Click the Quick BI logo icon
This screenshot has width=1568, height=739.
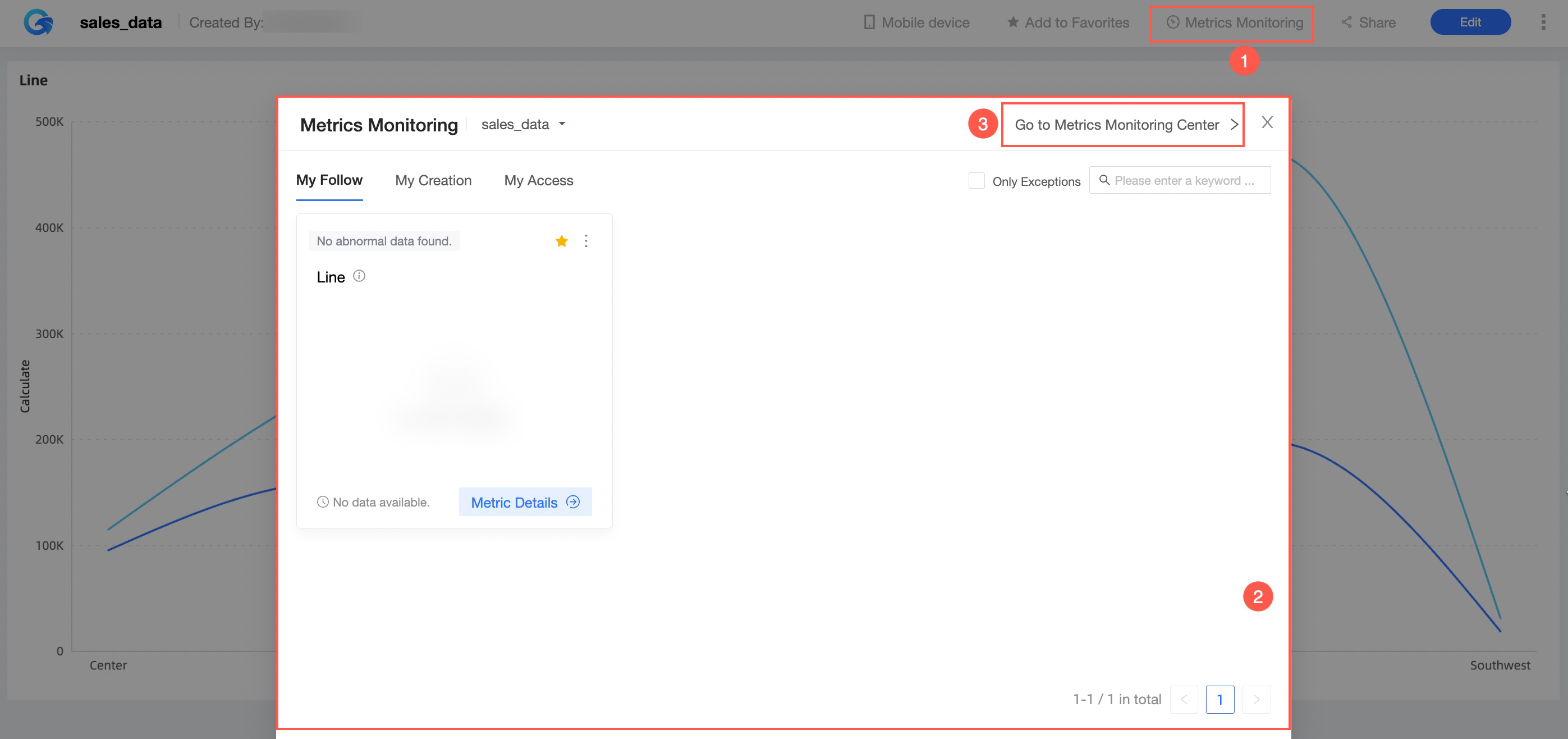point(38,22)
